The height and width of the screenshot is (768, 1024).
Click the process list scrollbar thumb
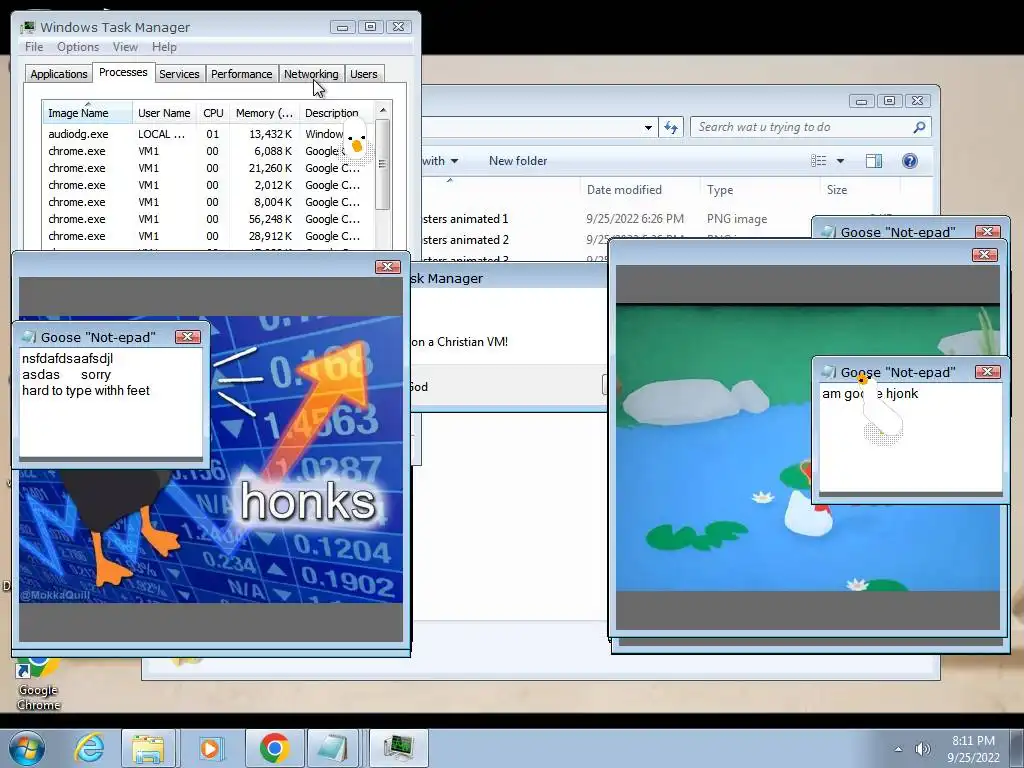coord(383,164)
